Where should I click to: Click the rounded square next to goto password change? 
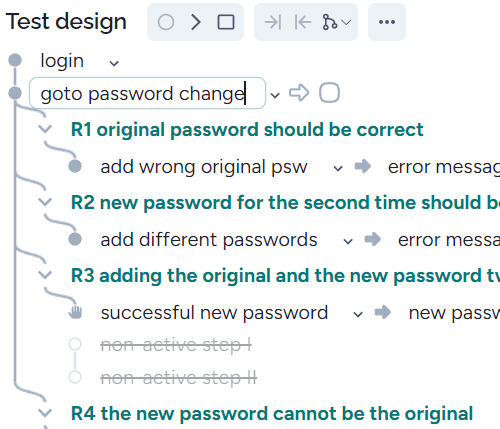point(329,93)
